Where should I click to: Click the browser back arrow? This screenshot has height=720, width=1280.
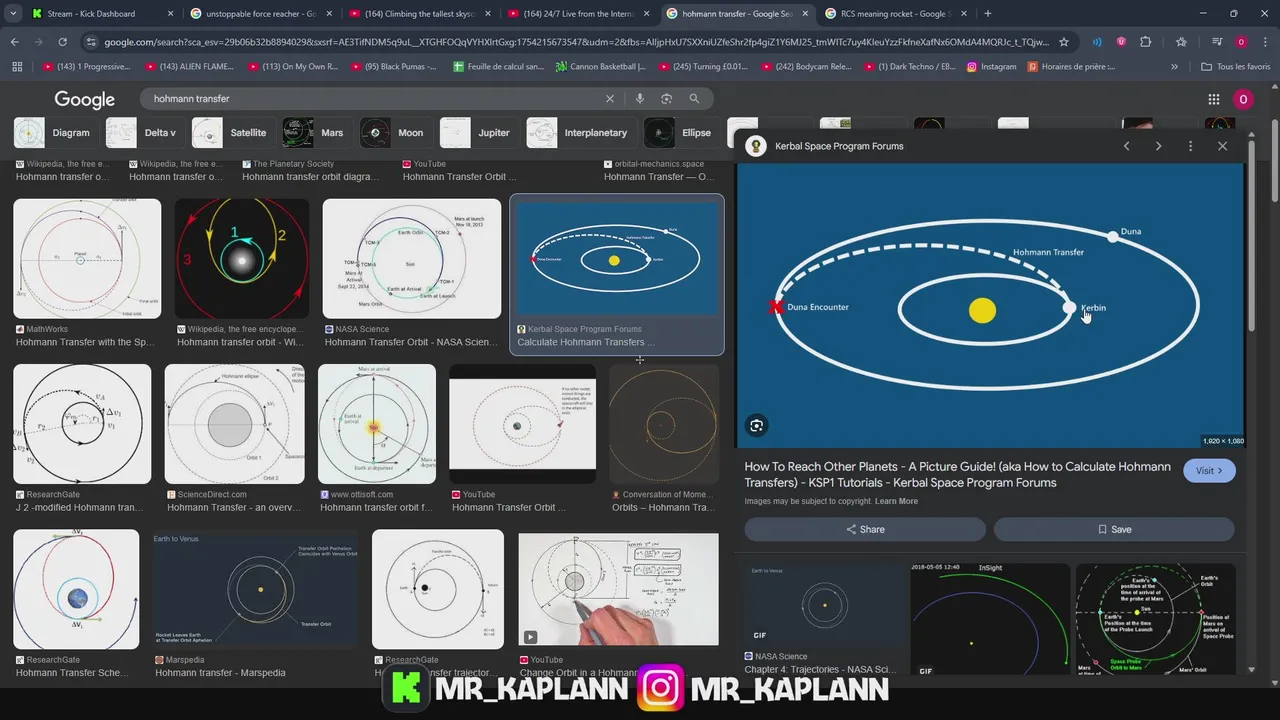pyautogui.click(x=14, y=42)
